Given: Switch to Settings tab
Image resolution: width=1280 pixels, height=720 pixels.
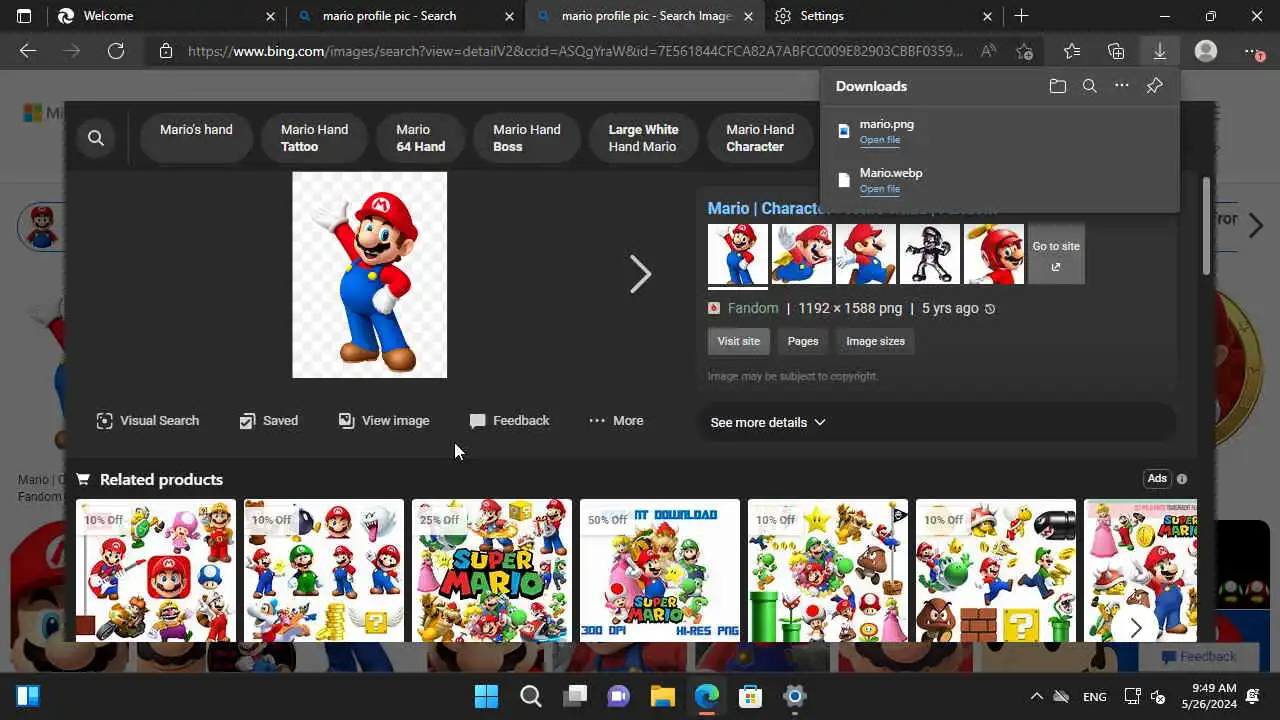Looking at the screenshot, I should click(883, 16).
